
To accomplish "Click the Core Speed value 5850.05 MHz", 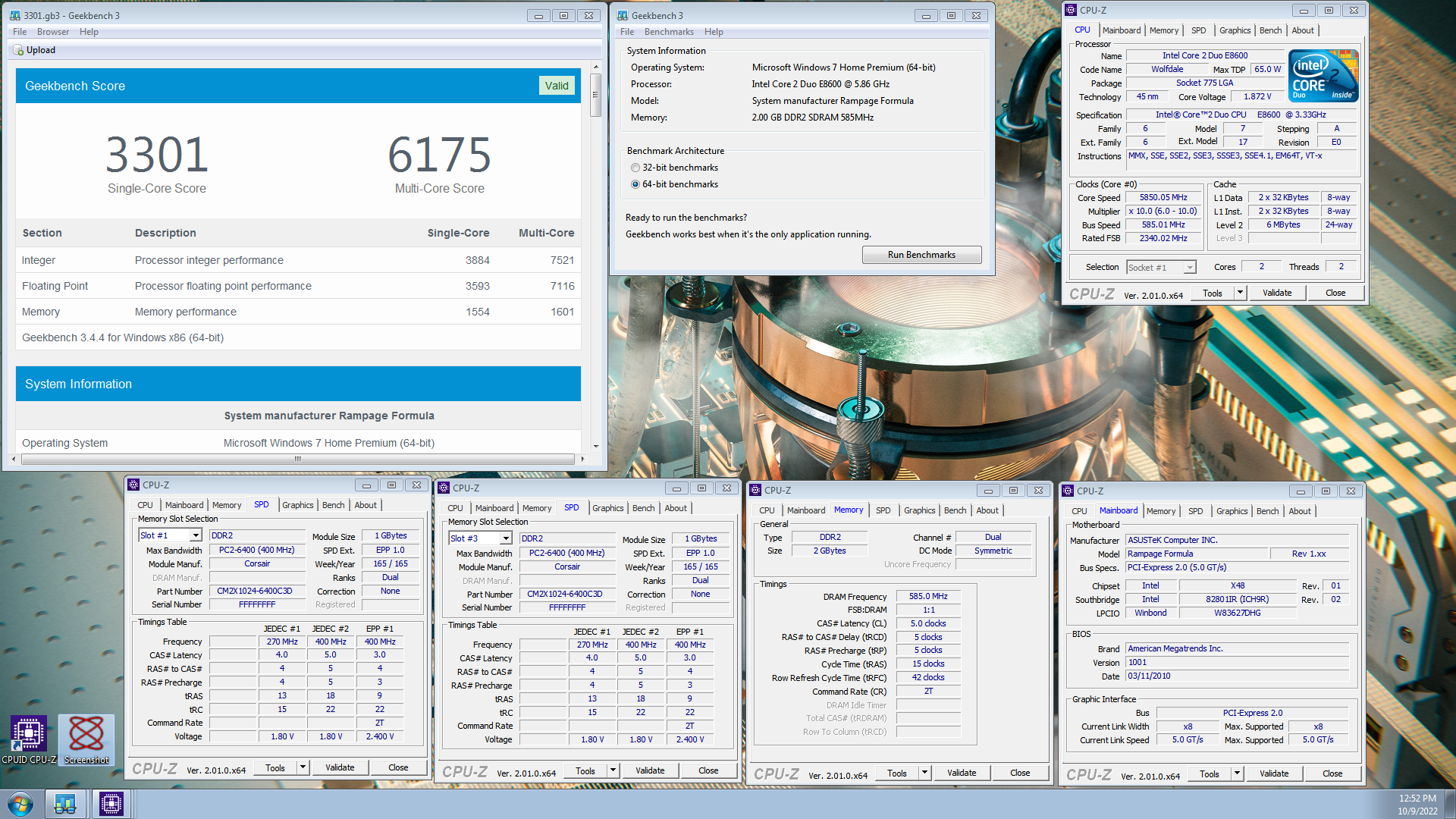I will point(1163,197).
